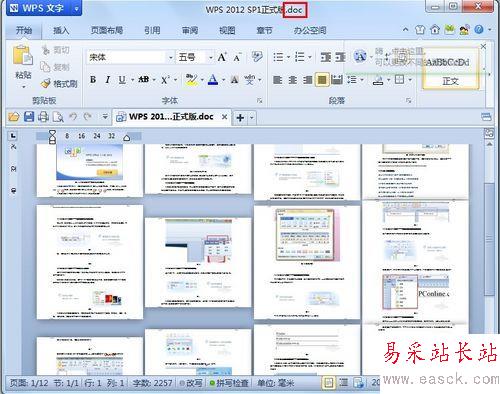This screenshot has width=500, height=394.
Task: Open the skin (shirt) icon
Action: tap(420, 30)
